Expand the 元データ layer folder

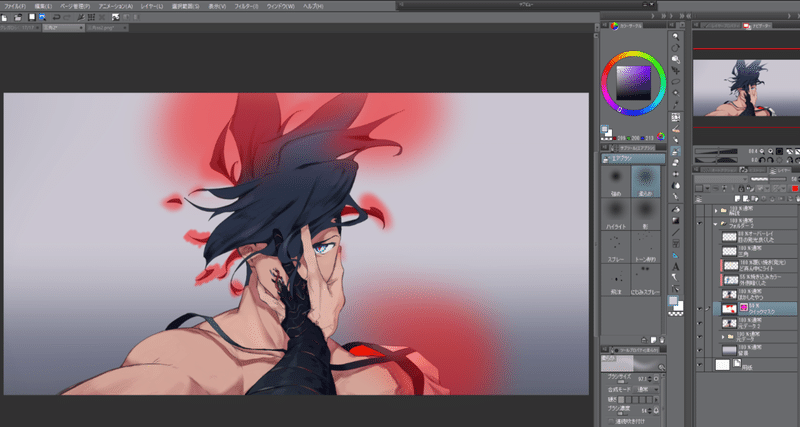point(723,337)
